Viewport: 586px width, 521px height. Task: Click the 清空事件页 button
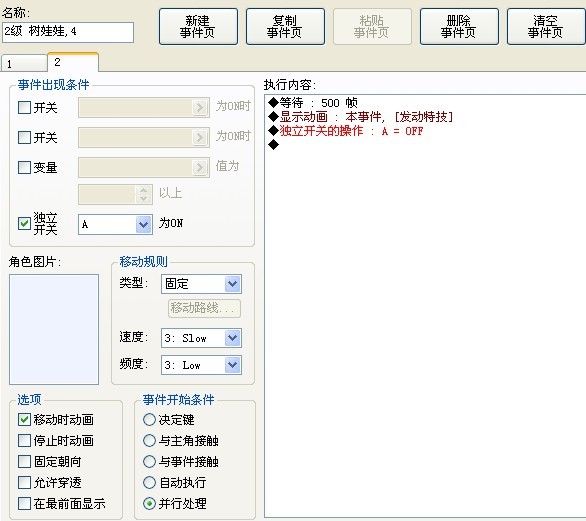546,27
